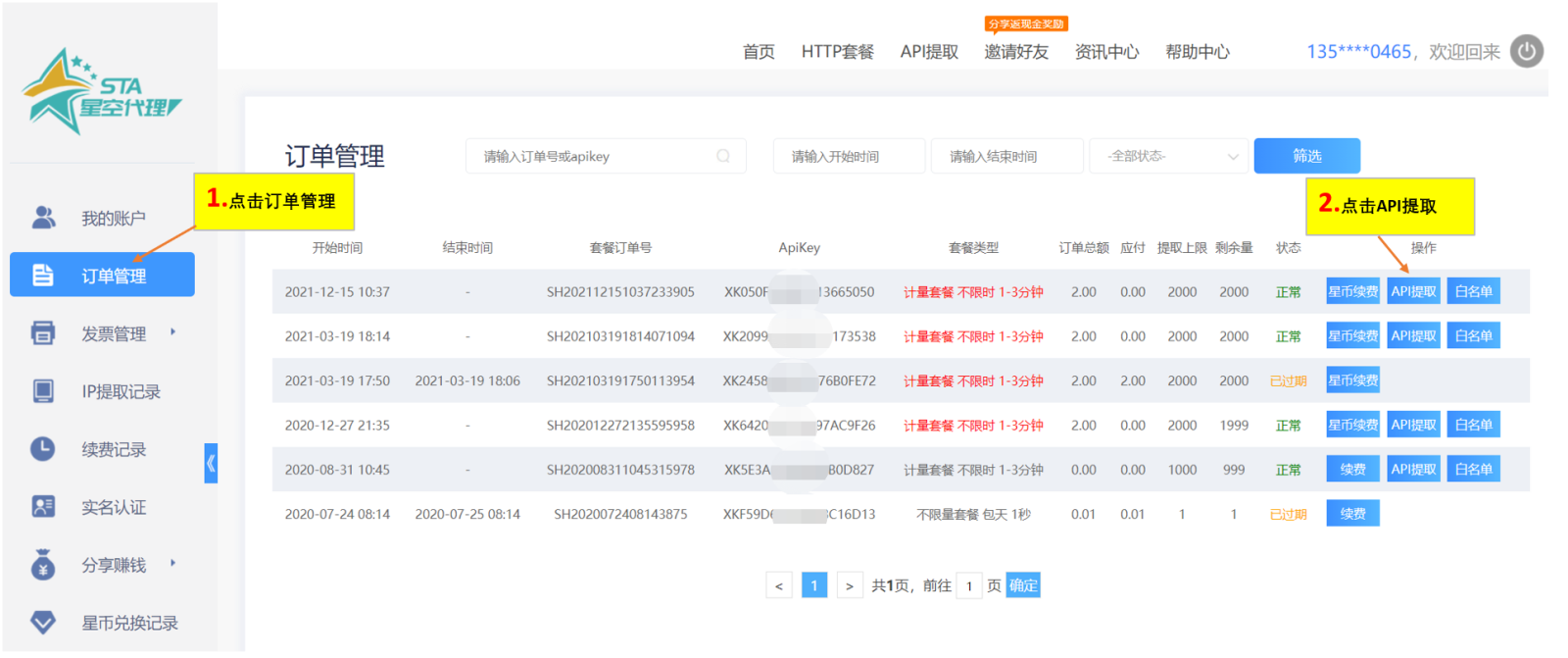1568x658 pixels.
Task: Click the 请输入开始时间 start time field
Action: tap(849, 156)
